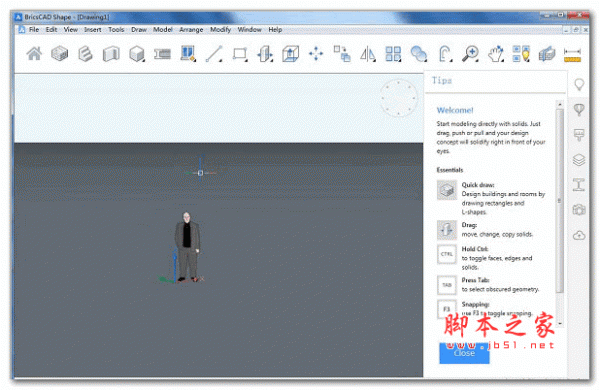
Task: Open the Window menu
Action: click(249, 29)
